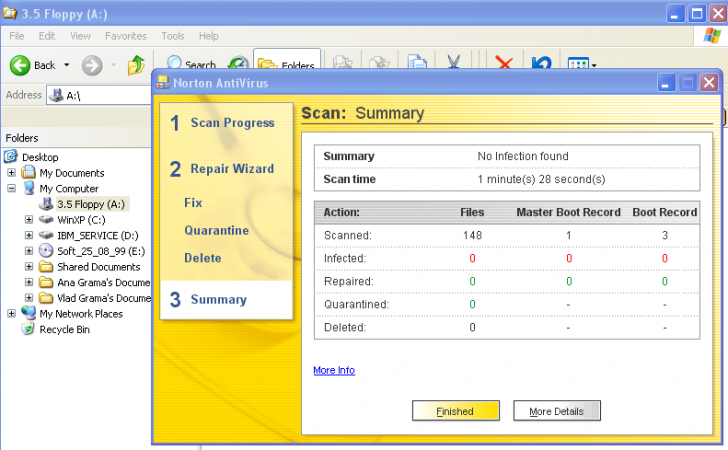Open the View menu
Image resolution: width=728 pixels, height=450 pixels.
tap(80, 36)
